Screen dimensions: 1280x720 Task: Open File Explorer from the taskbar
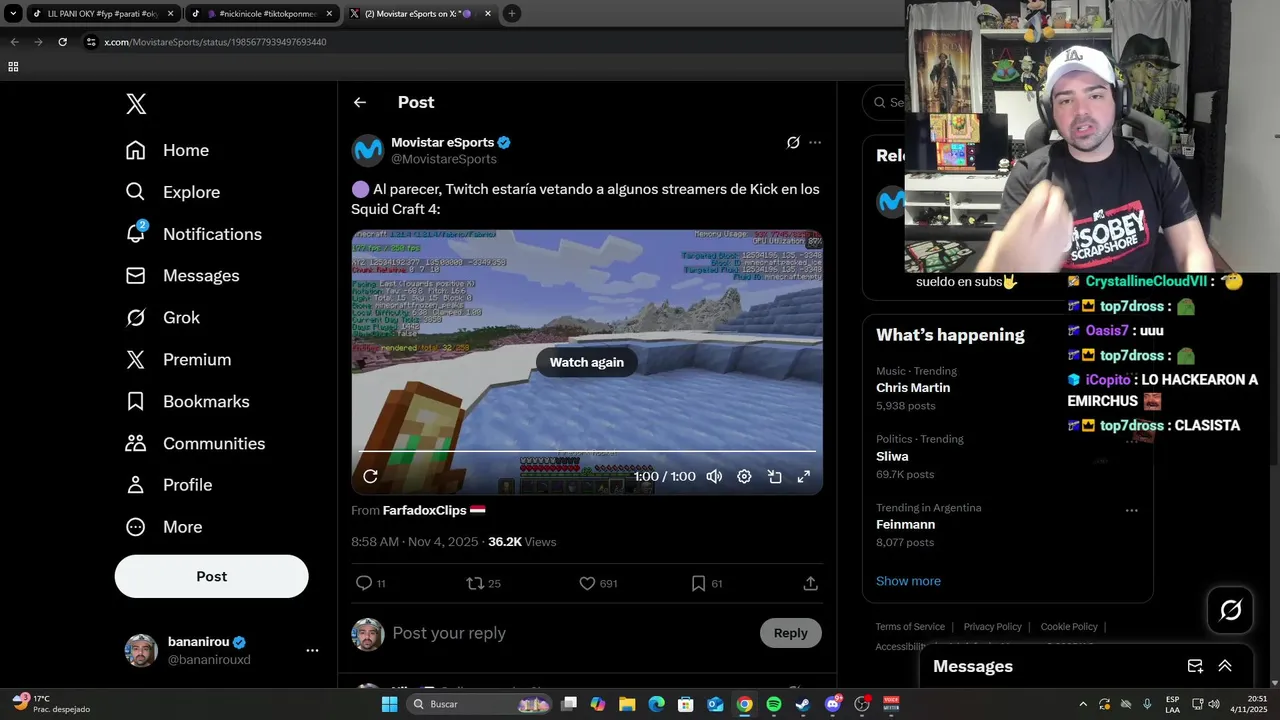click(x=627, y=704)
